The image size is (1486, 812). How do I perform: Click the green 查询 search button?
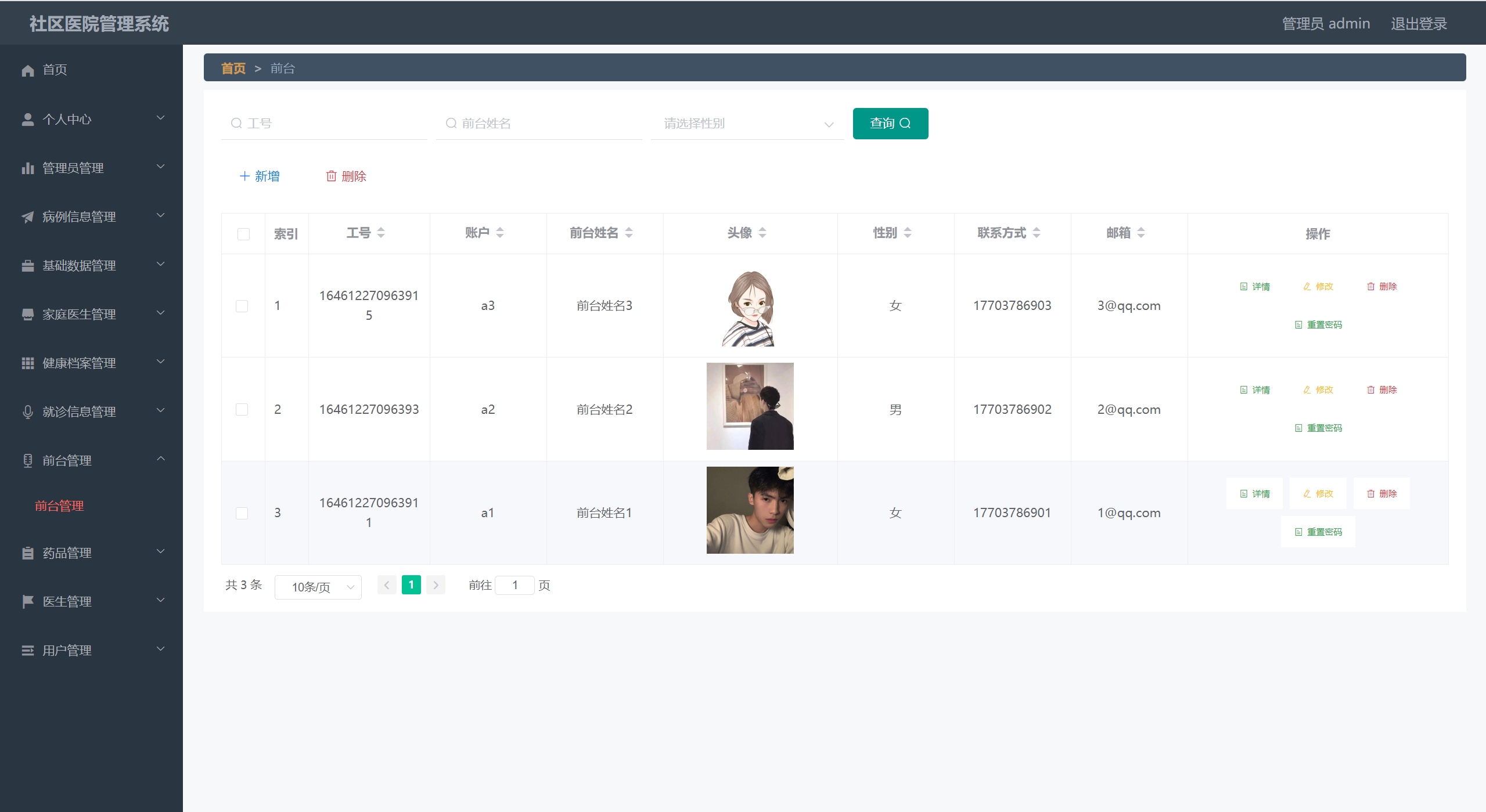(890, 124)
